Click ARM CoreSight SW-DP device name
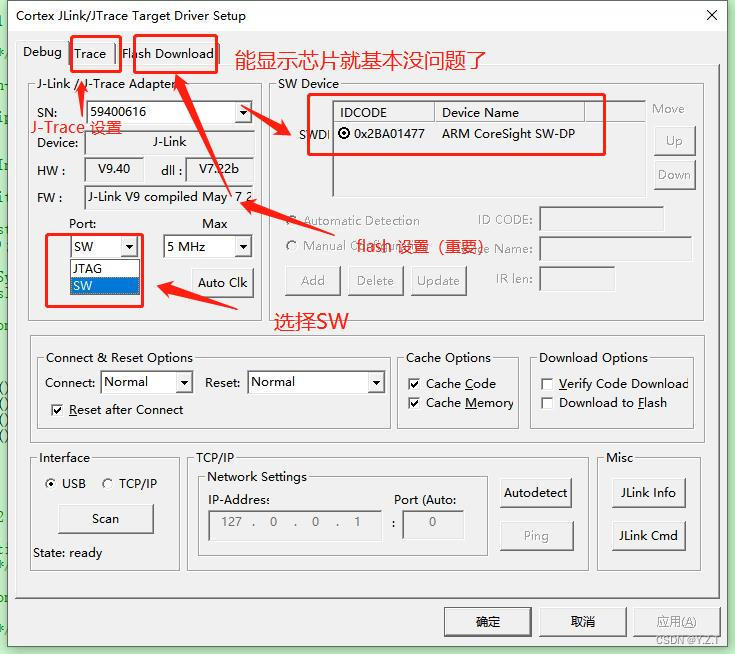Screen dimensions: 735x654 pyautogui.click(x=508, y=134)
